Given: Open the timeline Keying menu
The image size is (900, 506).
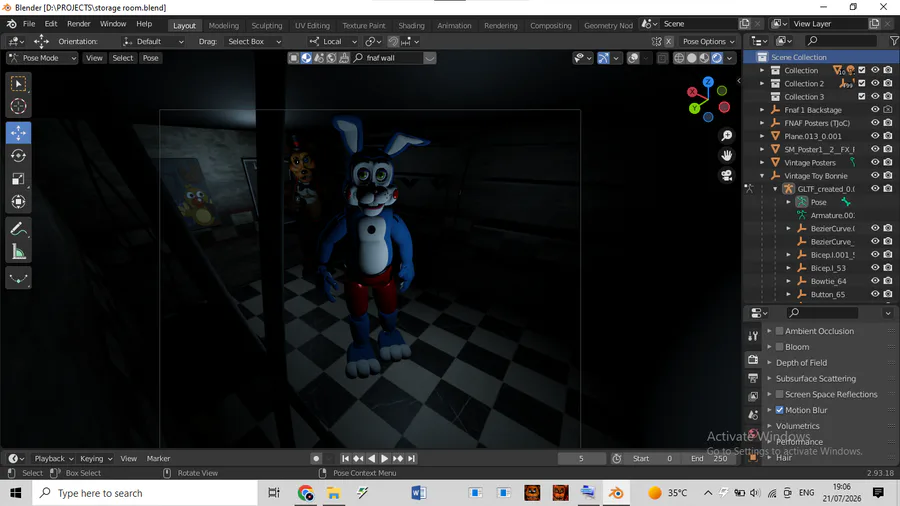Looking at the screenshot, I should [x=96, y=458].
